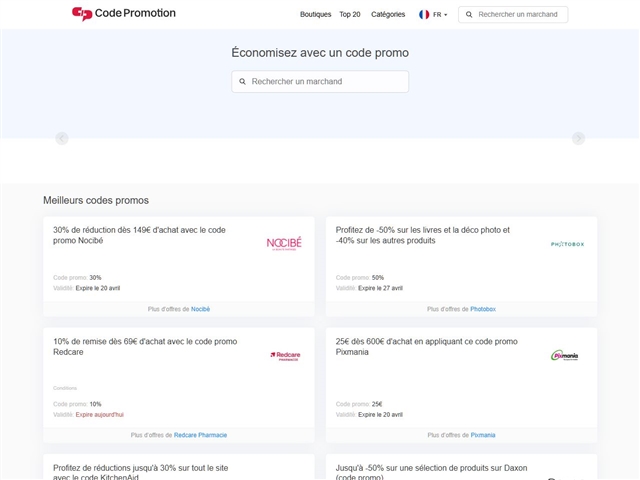This screenshot has width=640, height=480.
Task: Go to next carousel slide arrow
Action: coord(578,138)
